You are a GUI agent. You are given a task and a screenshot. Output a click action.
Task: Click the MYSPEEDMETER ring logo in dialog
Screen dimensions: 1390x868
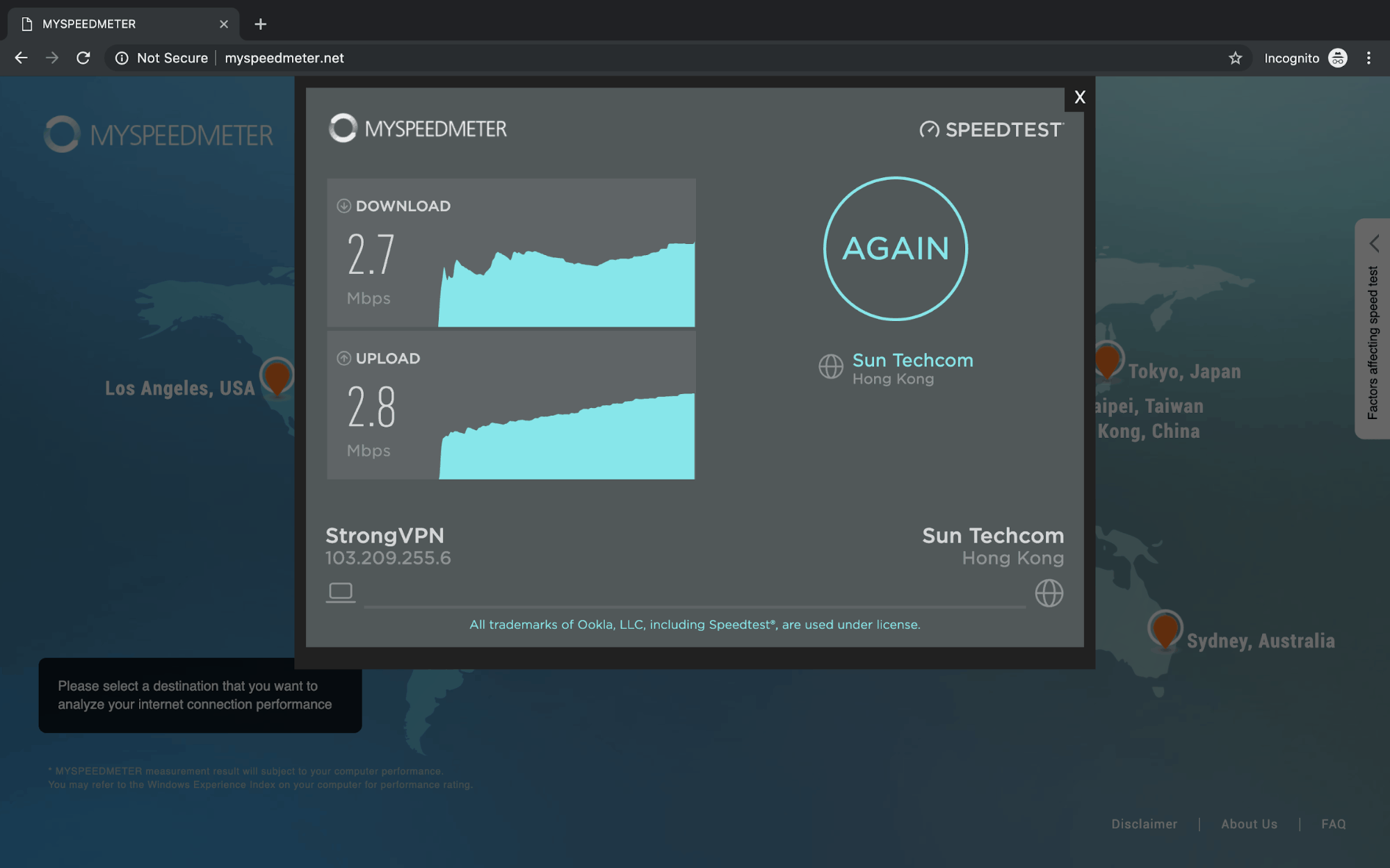pos(343,128)
